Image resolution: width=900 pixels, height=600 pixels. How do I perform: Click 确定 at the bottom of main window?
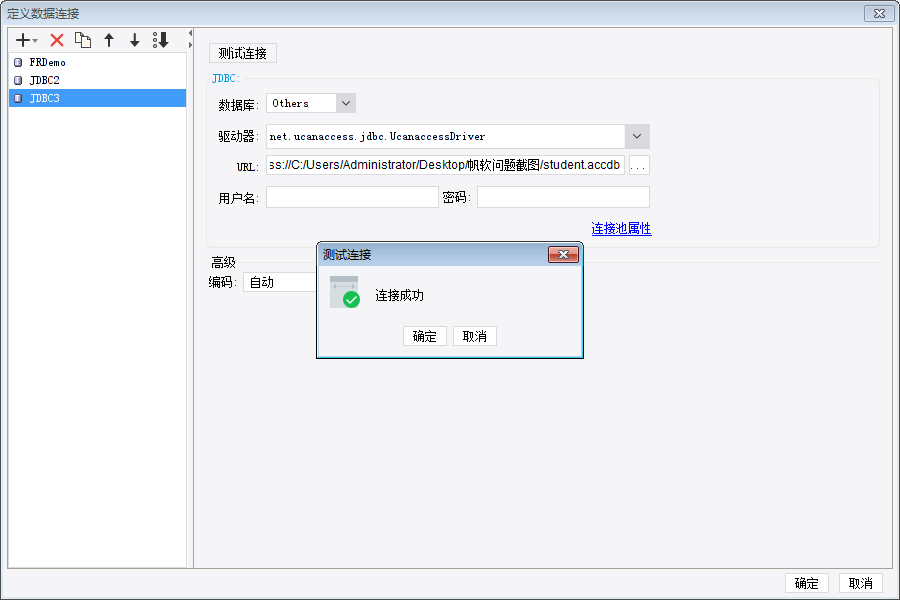point(807,583)
